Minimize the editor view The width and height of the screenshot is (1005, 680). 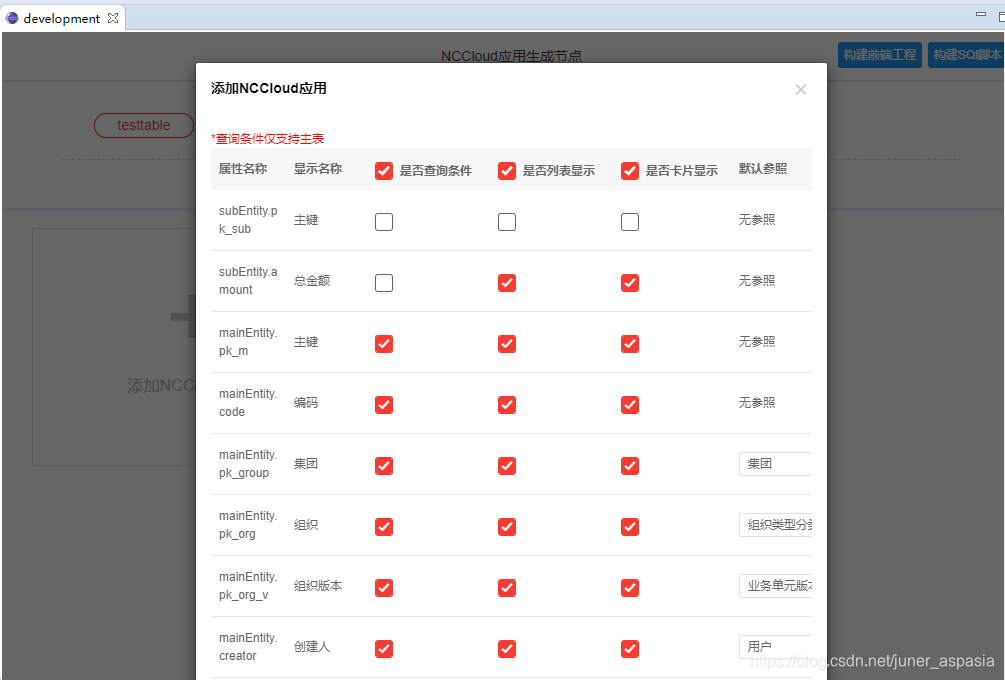tap(981, 14)
